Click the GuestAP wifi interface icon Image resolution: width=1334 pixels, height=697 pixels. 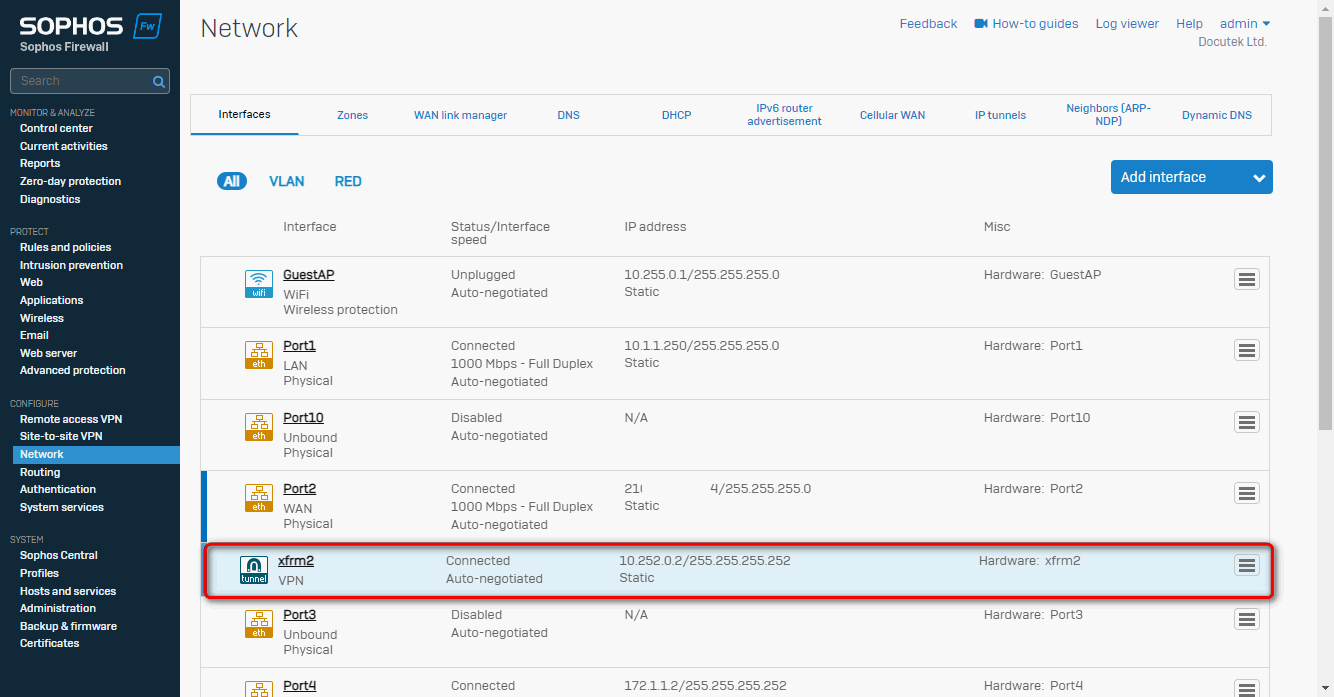click(259, 284)
